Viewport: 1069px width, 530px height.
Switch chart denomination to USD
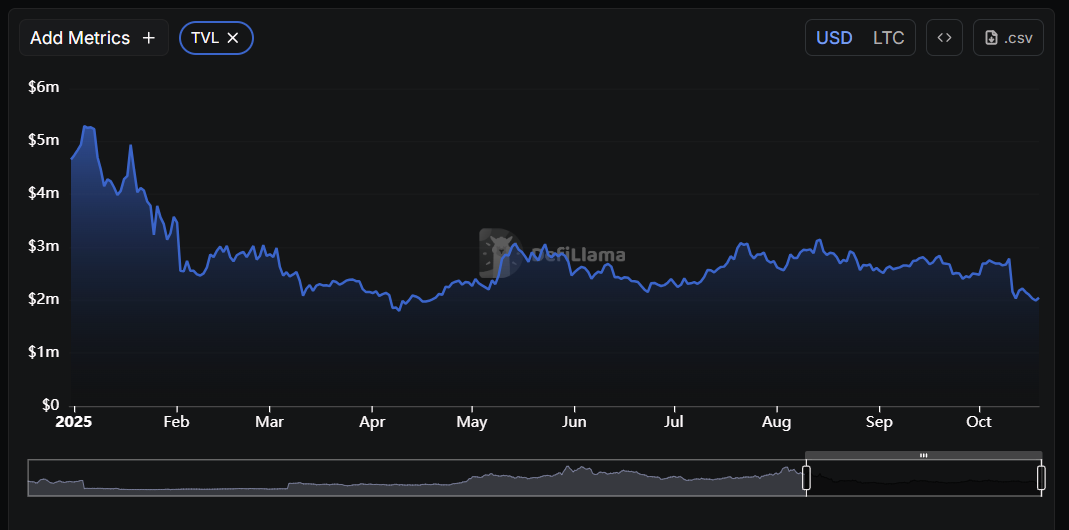point(834,38)
